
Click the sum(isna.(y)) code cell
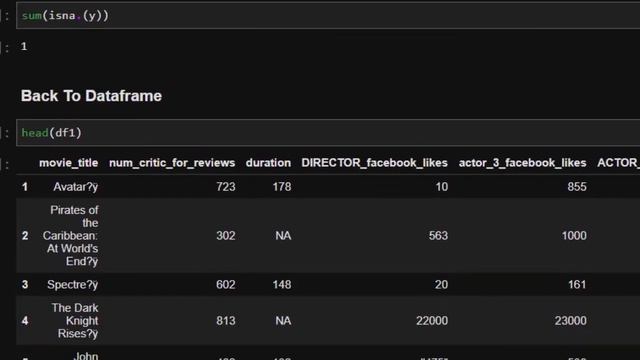(x=328, y=16)
